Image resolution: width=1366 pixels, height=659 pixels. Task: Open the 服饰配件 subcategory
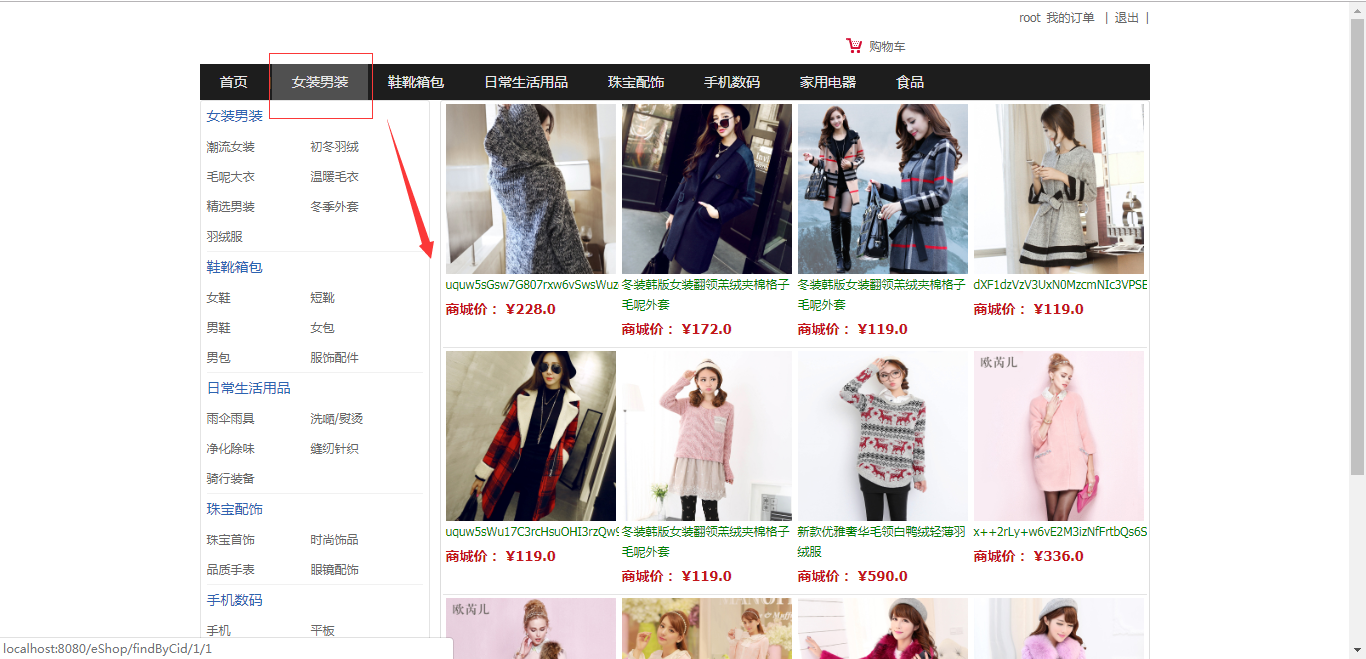point(334,358)
